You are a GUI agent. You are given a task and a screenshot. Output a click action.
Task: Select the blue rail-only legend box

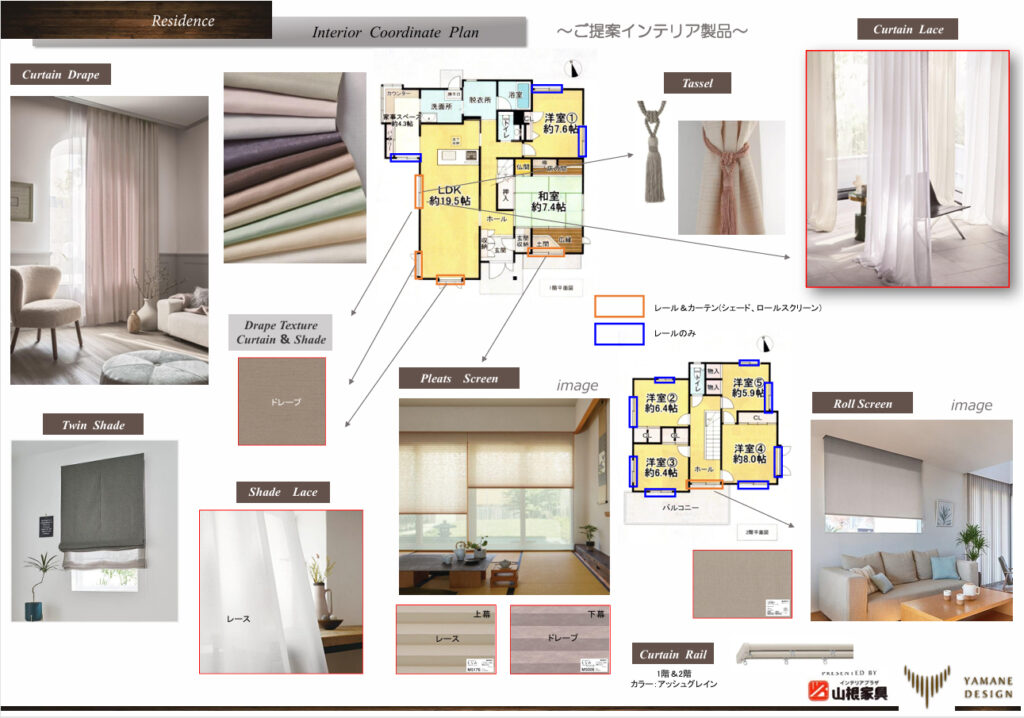pyautogui.click(x=619, y=333)
